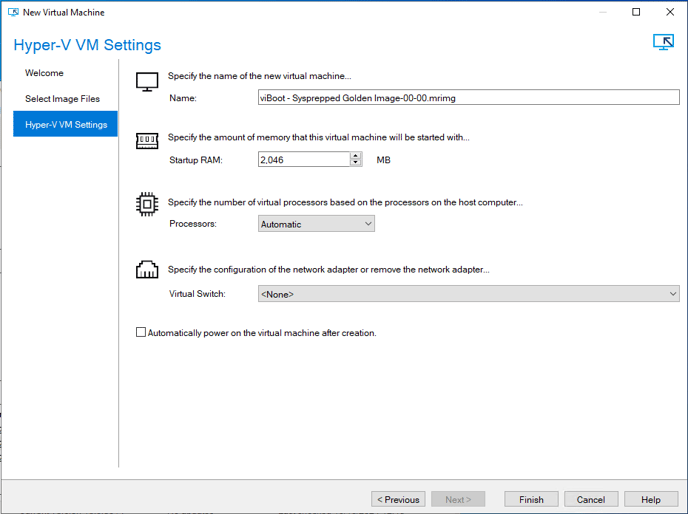Enable automatically power on the virtual machine
Screen dimensions: 688x514
point(141,332)
